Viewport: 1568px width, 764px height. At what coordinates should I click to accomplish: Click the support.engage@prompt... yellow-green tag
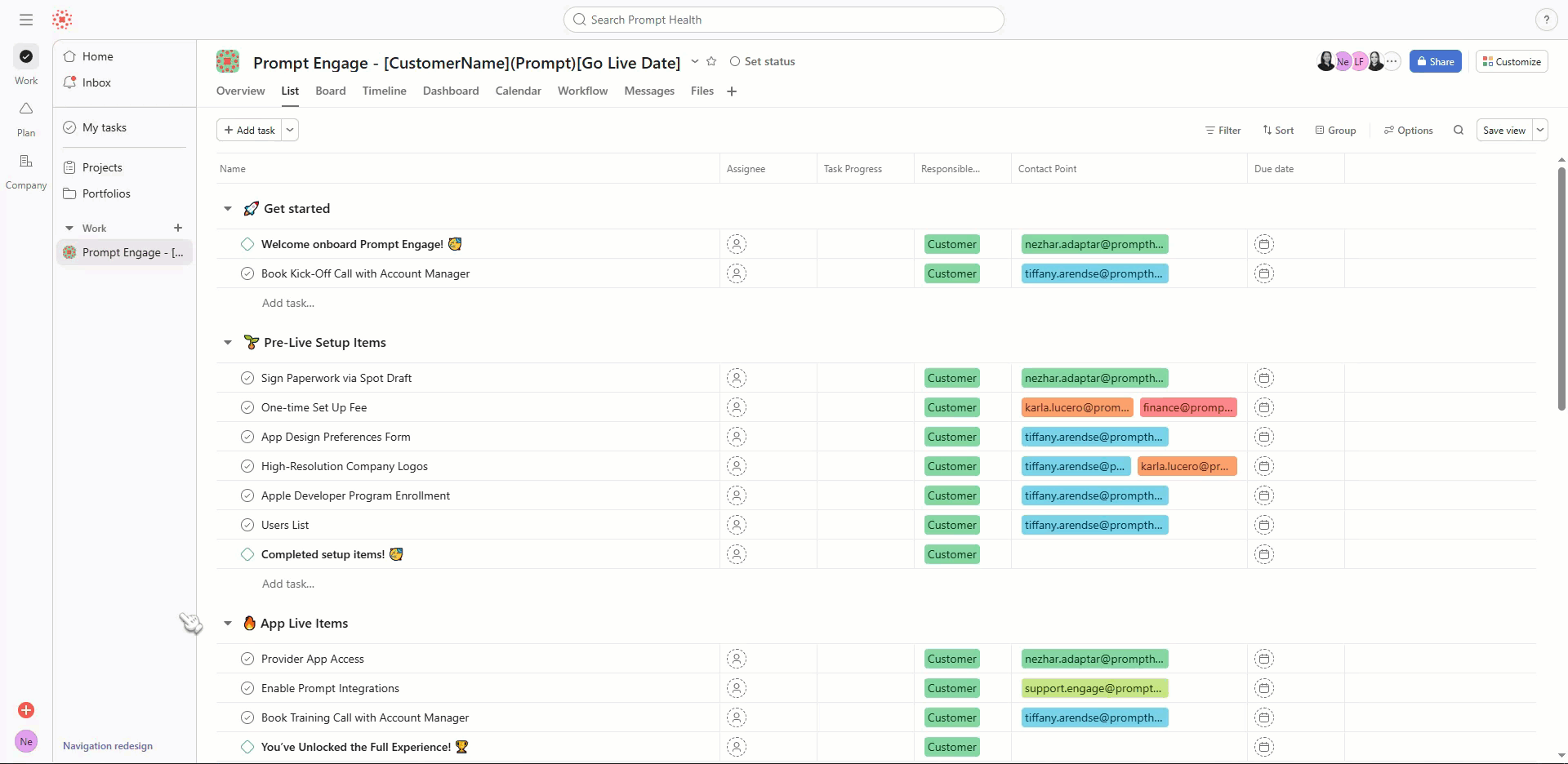(1094, 688)
